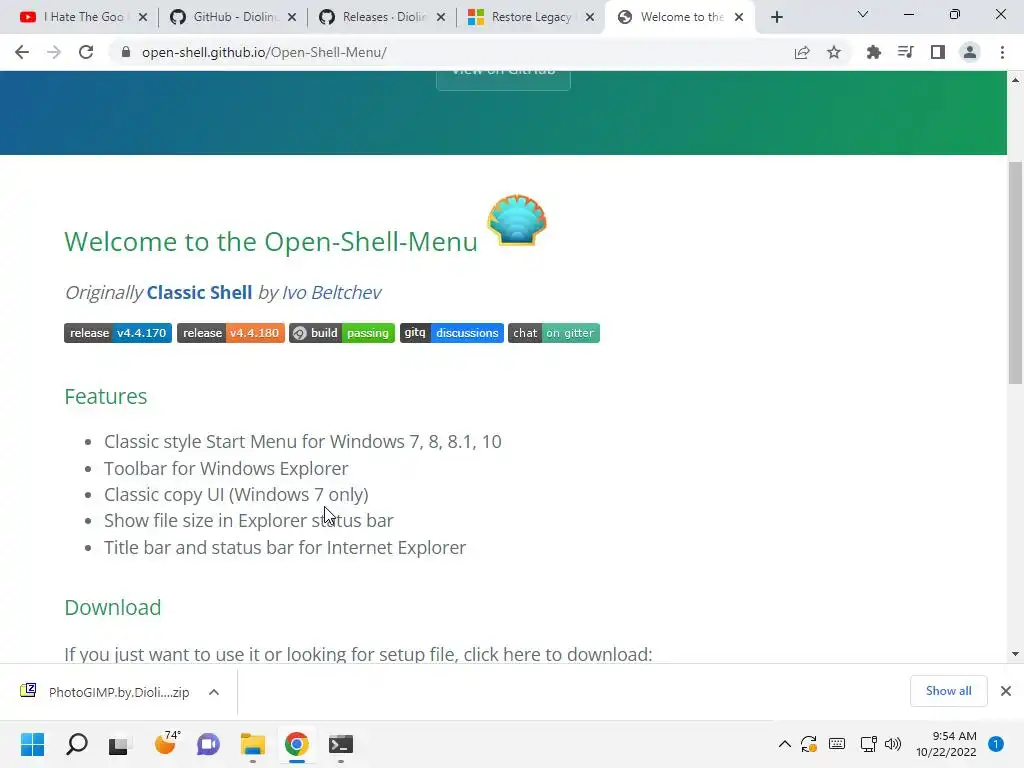Click the update sync tray icon
Screen dimensions: 1024x768
coord(809,744)
